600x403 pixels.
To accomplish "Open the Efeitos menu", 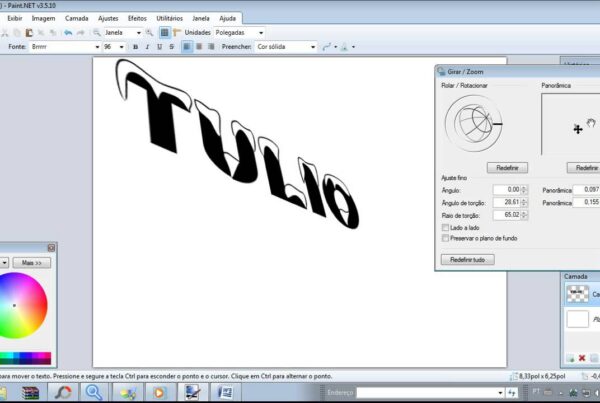I will click(x=139, y=18).
